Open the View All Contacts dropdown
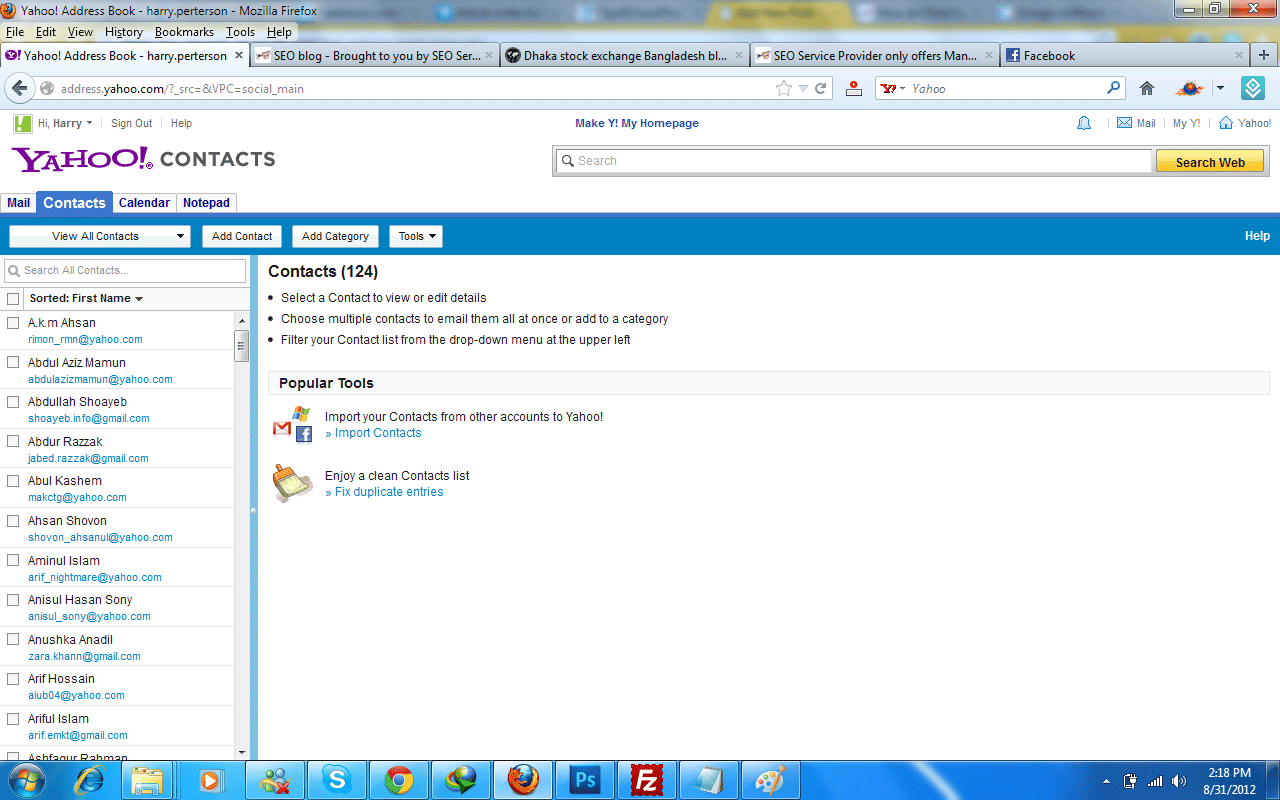Screen dimensions: 1280x800 click(100, 236)
